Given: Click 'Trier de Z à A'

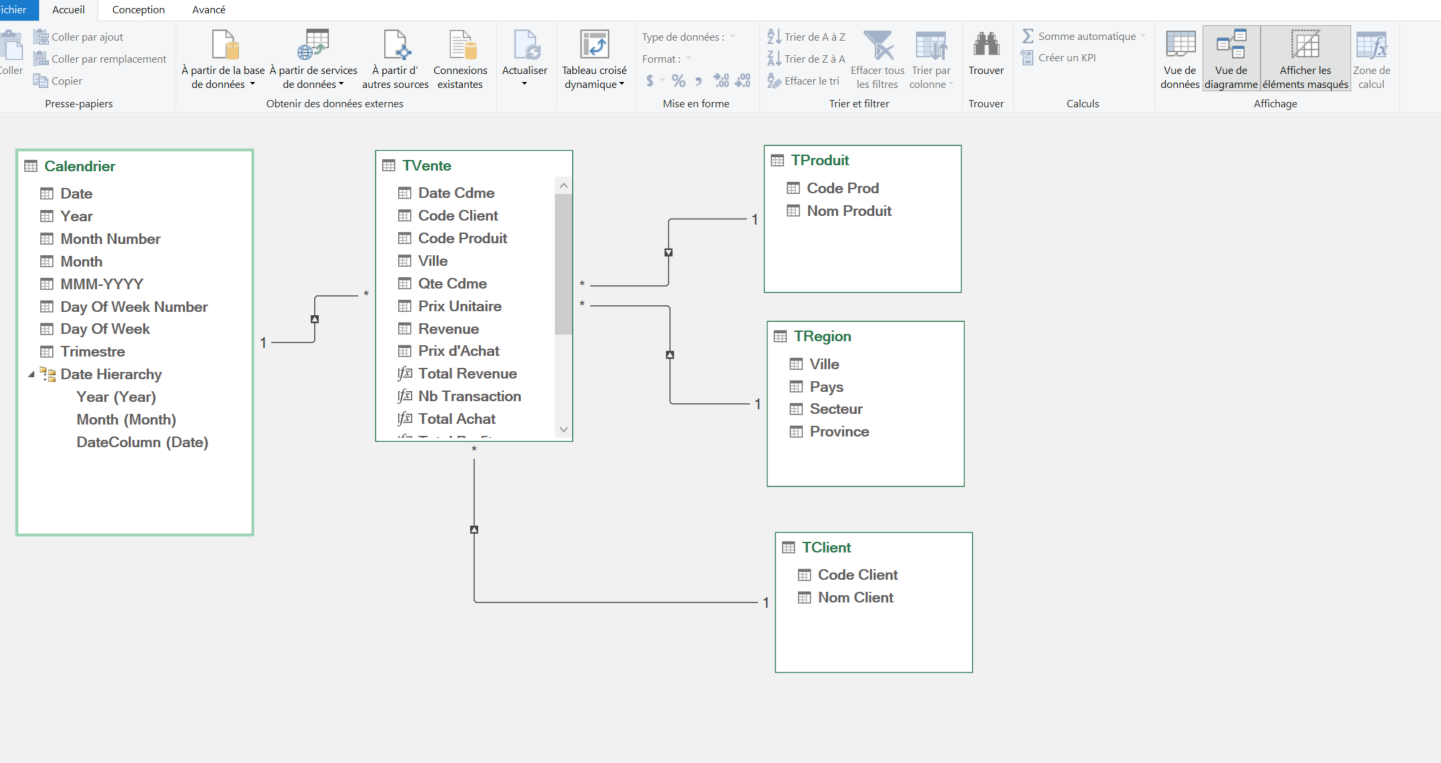Looking at the screenshot, I should click(806, 59).
